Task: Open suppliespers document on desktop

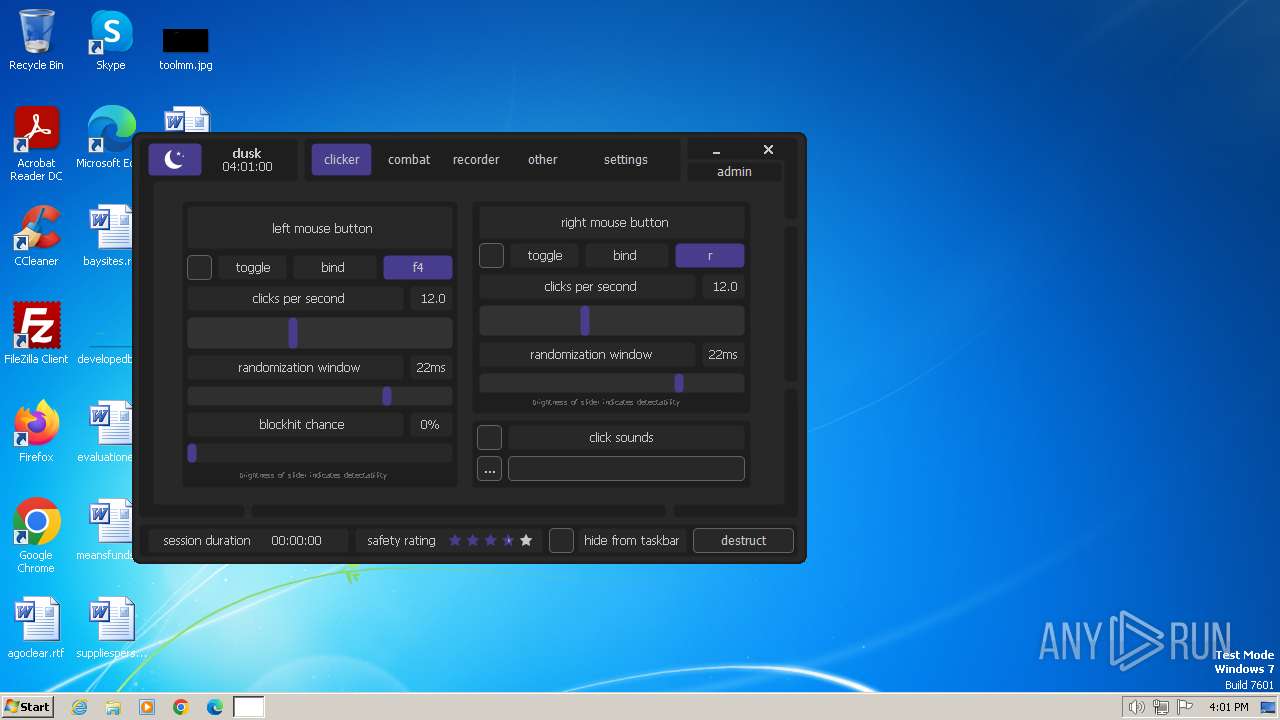Action: tap(111, 628)
